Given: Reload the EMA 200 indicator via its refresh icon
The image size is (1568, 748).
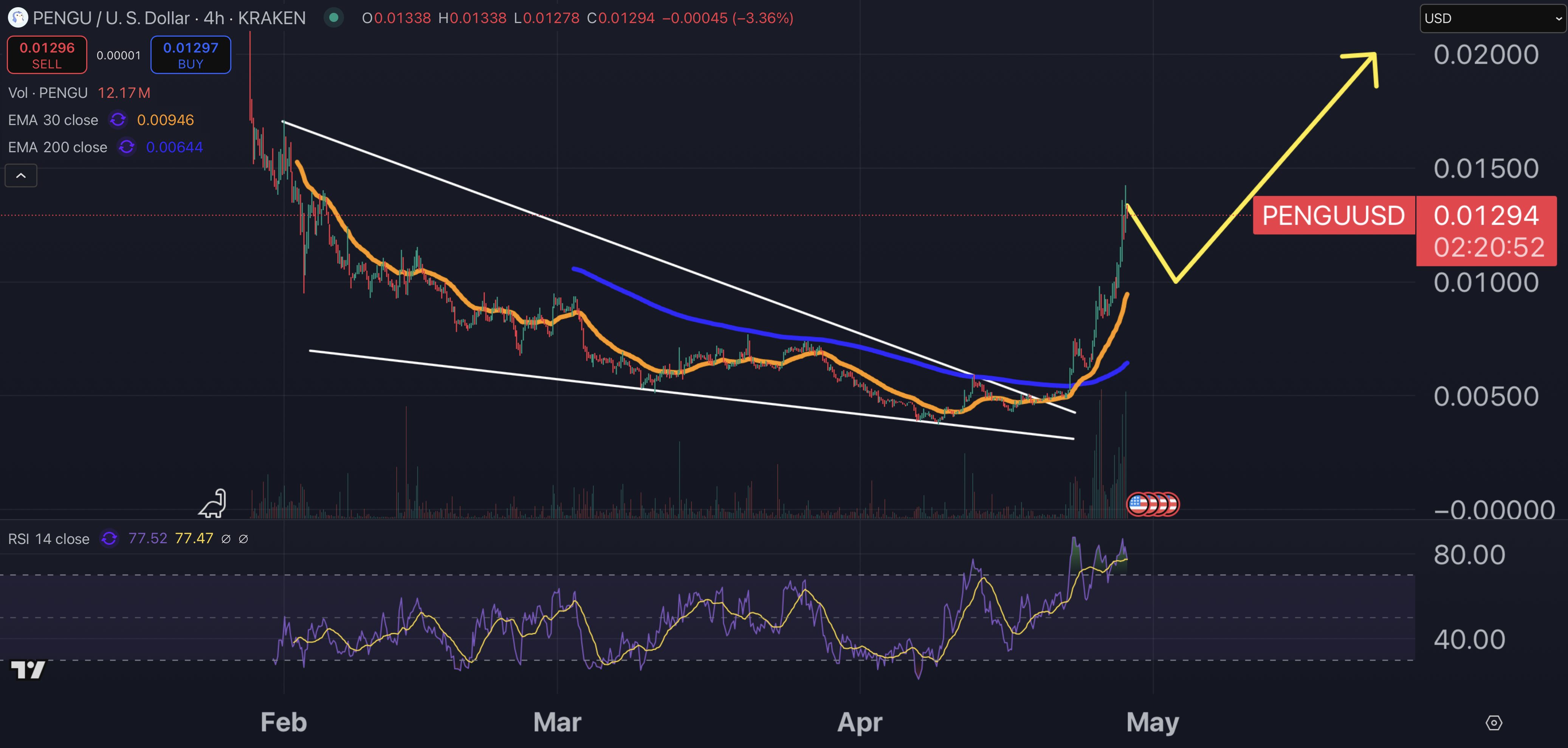Looking at the screenshot, I should click(126, 147).
